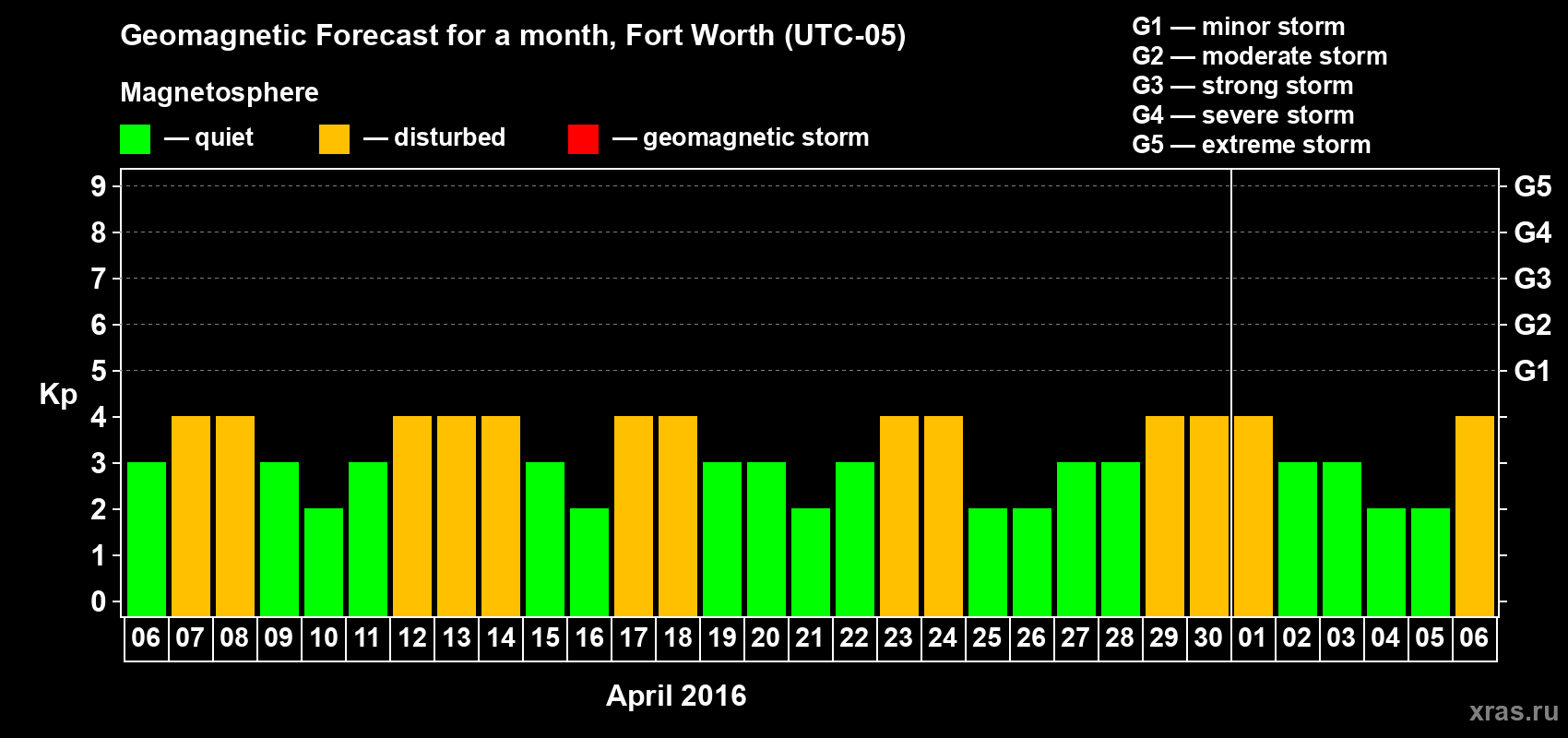The height and width of the screenshot is (738, 1568).
Task: Click the orange disturbed legend swatch
Action: (334, 139)
